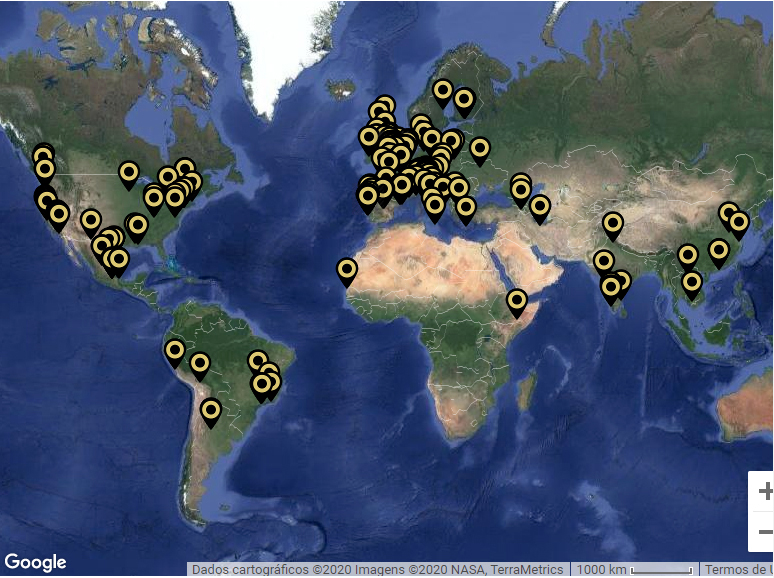Open the marker beside the Caspian Sea
Screen dimensions: 774x578
540,209
